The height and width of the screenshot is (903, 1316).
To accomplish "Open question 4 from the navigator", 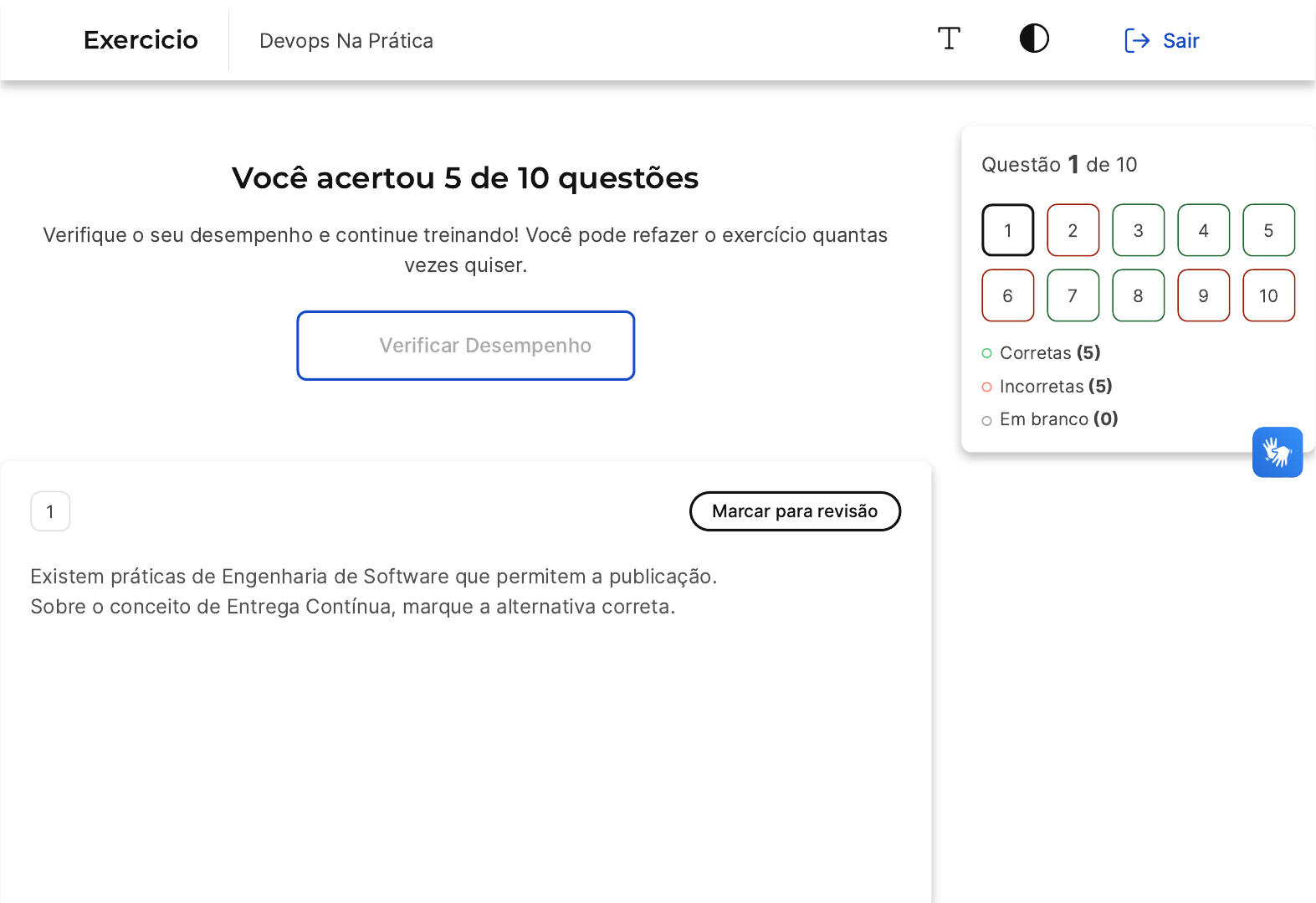I will click(x=1203, y=230).
